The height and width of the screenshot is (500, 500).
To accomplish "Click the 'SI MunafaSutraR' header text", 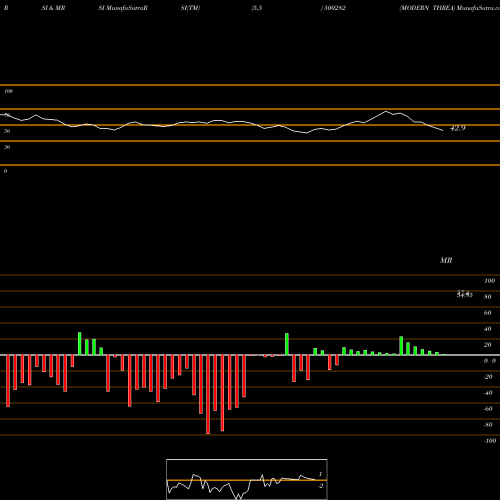I will 123,8.
